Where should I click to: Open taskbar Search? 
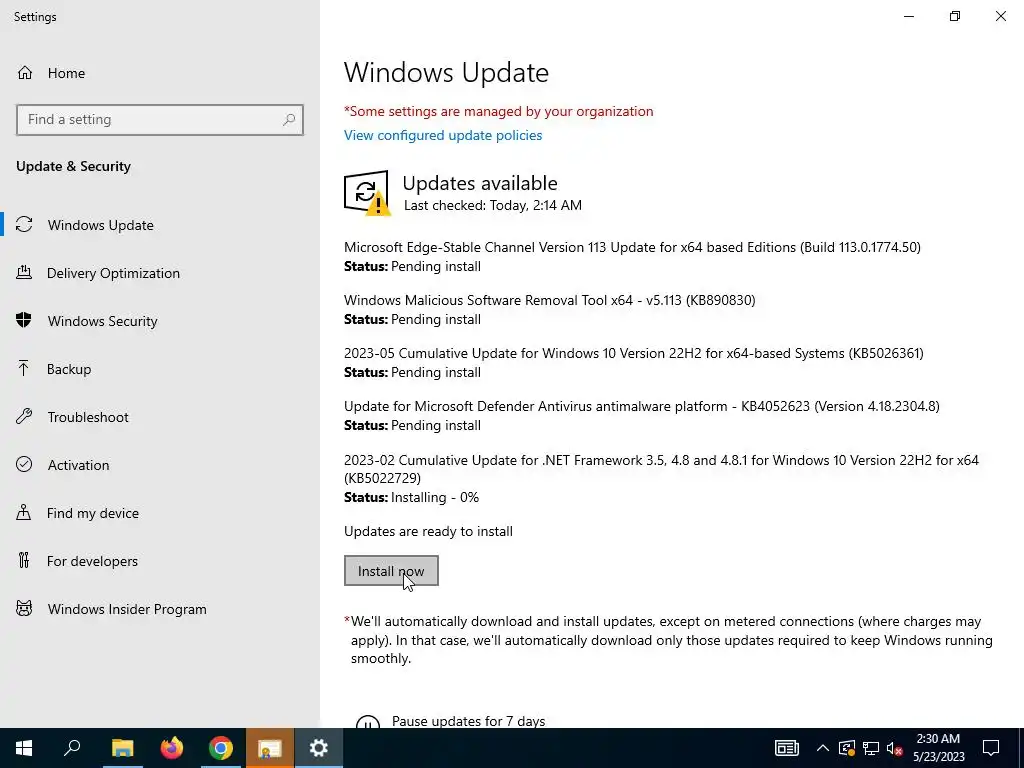click(x=72, y=748)
